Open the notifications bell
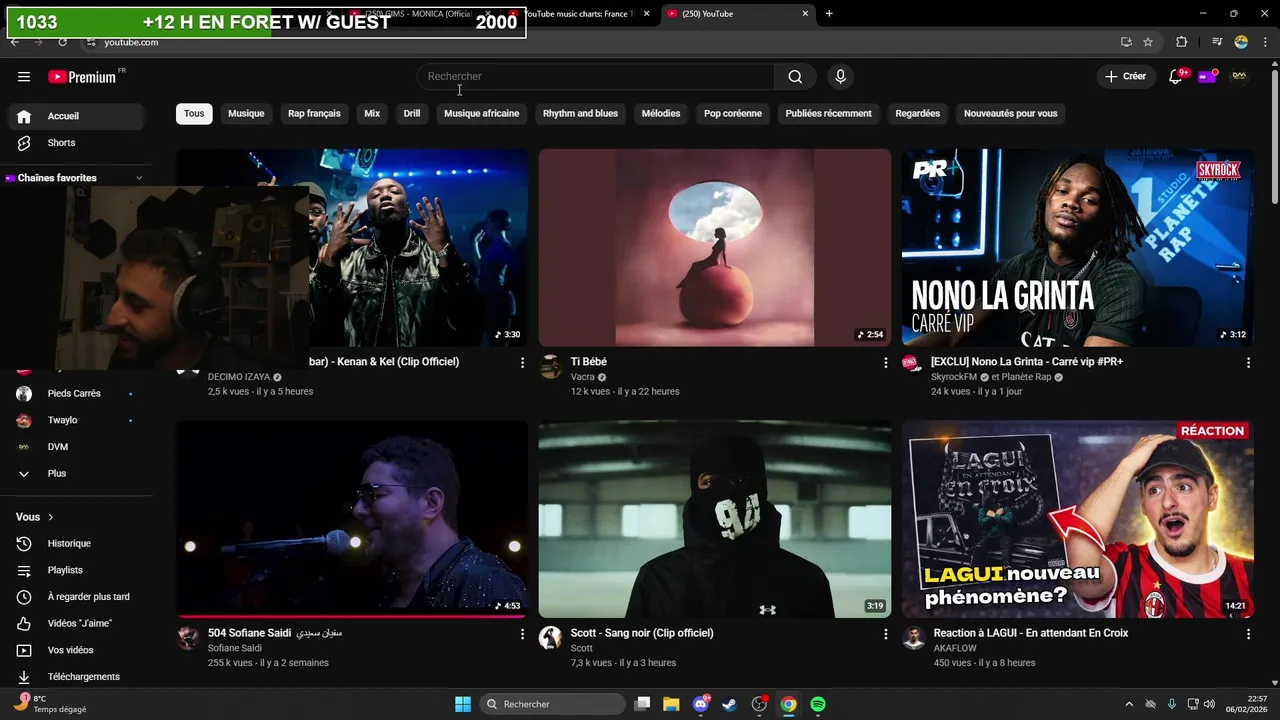This screenshot has height=720, width=1280. click(x=1176, y=76)
